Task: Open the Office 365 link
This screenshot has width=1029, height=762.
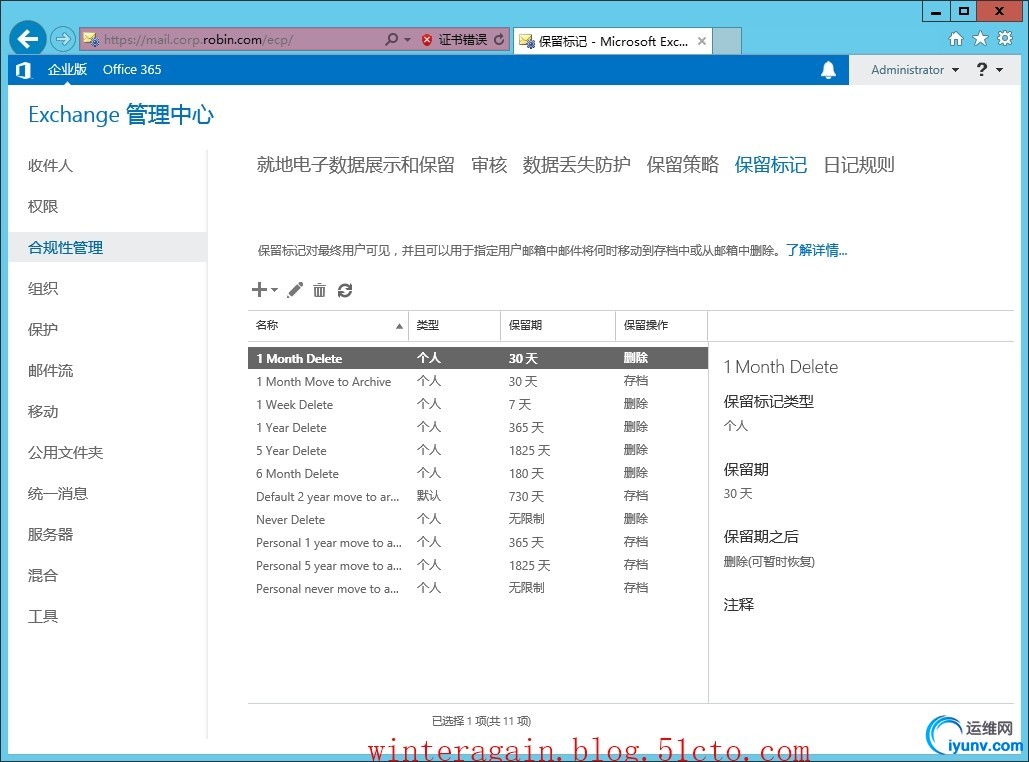Action: (132, 70)
